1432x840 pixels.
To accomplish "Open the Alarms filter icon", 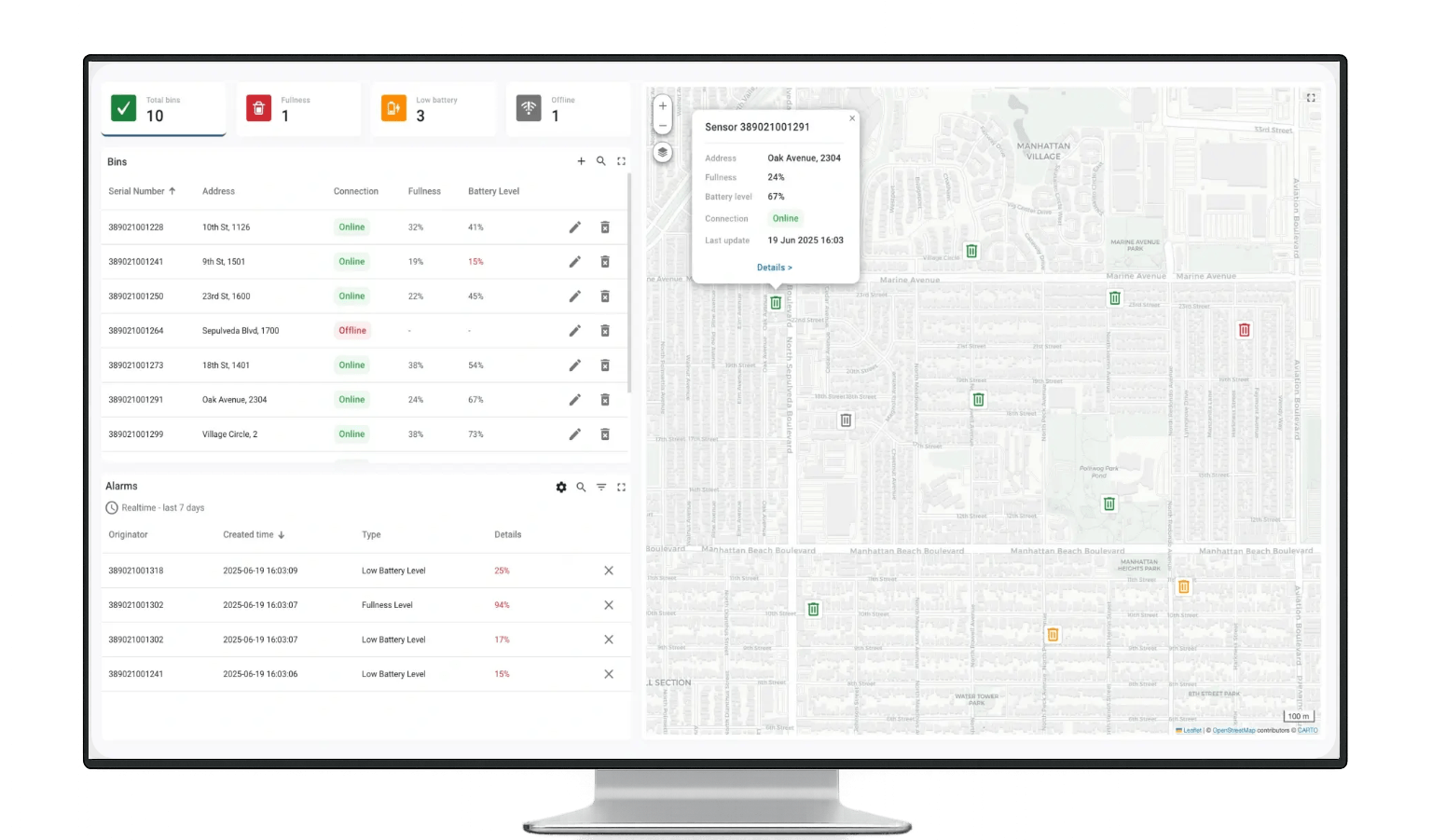I will pyautogui.click(x=601, y=487).
